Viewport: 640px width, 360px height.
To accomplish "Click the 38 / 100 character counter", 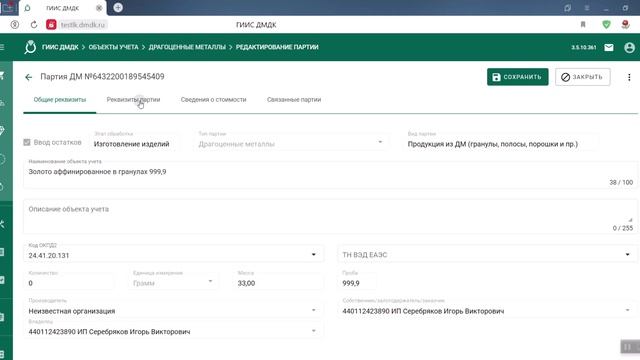I will coord(621,182).
